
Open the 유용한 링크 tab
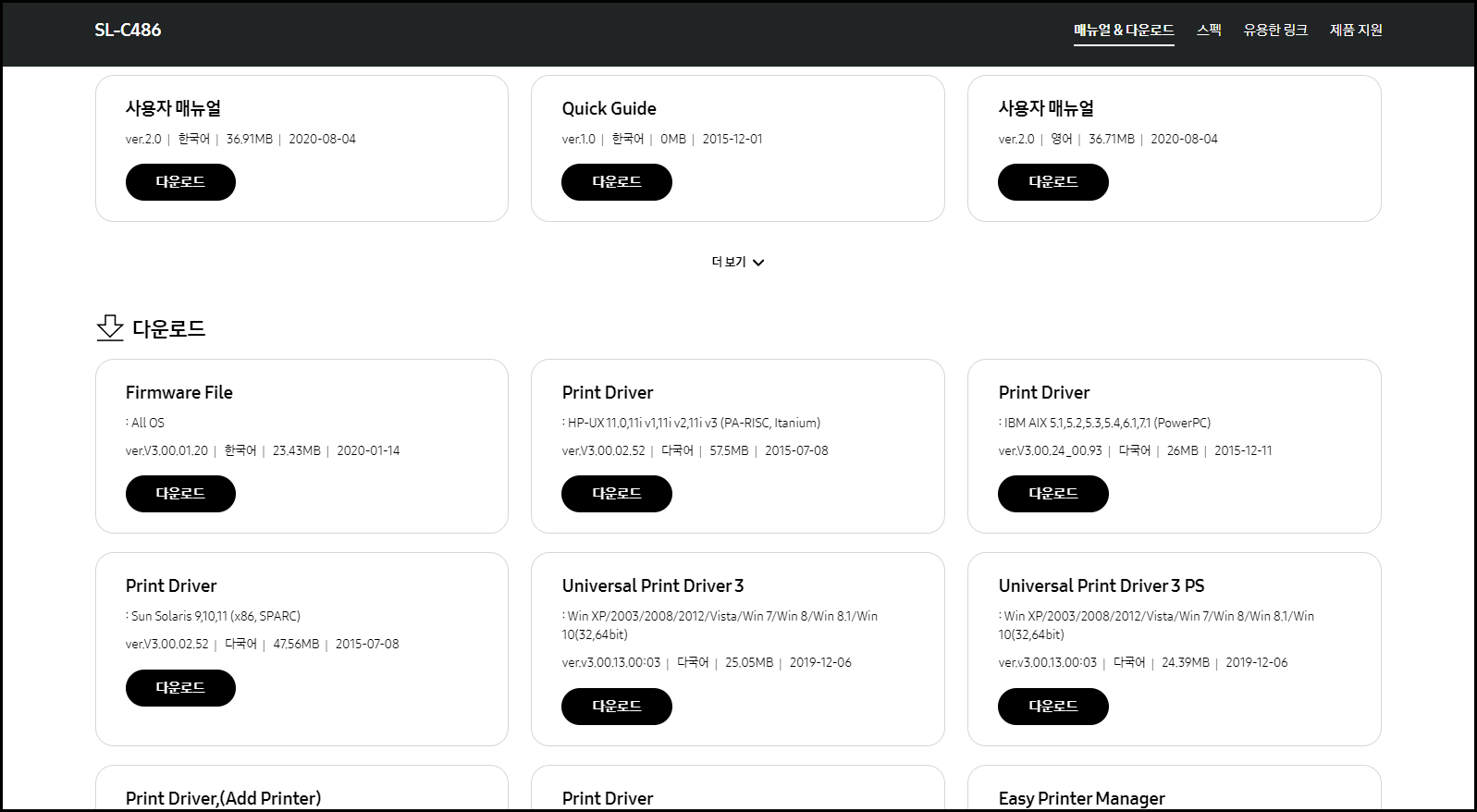coord(1275,30)
